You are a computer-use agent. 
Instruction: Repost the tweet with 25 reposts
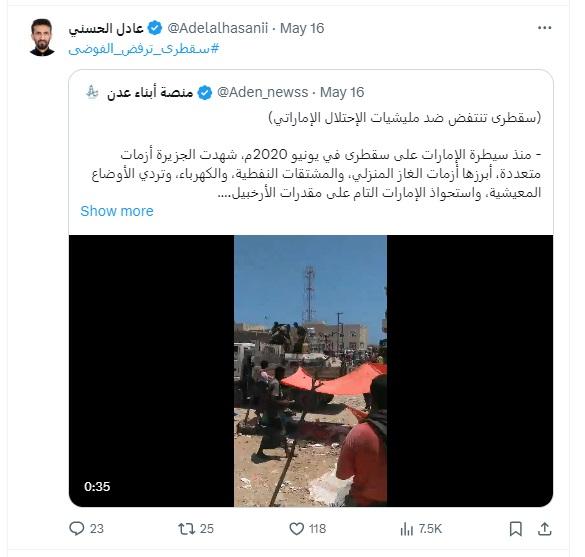pyautogui.click(x=186, y=528)
